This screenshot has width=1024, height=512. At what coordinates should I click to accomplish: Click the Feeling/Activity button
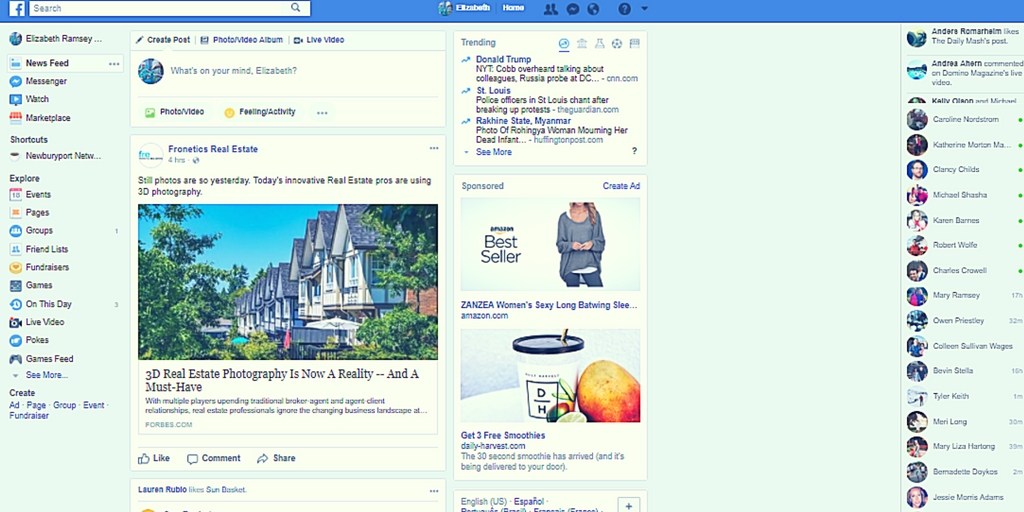[260, 112]
